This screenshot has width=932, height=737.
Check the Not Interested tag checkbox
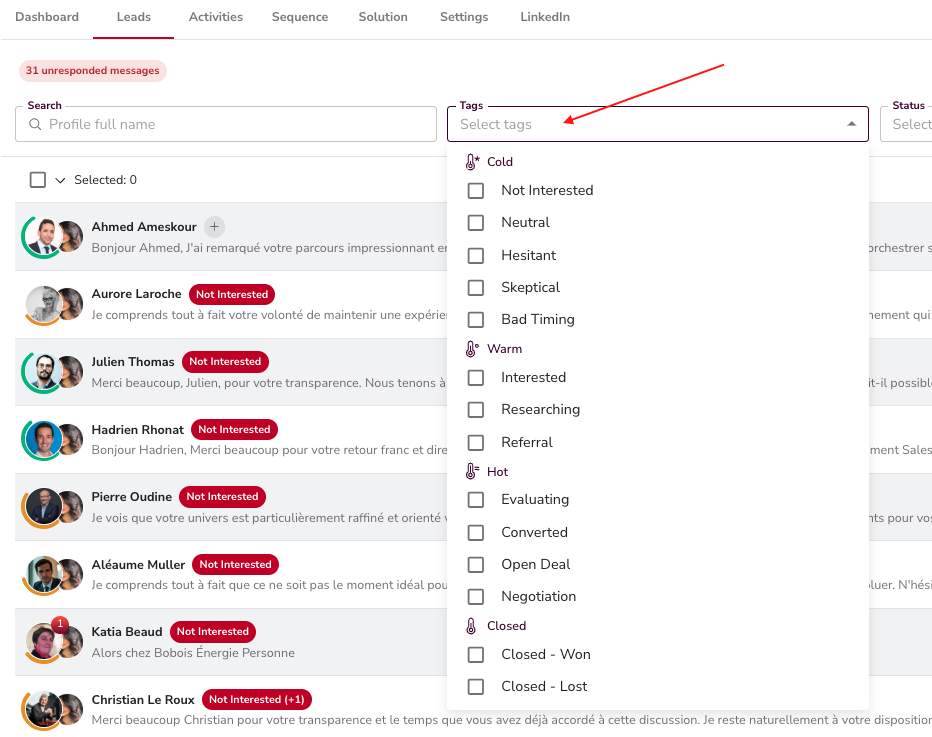pos(476,190)
